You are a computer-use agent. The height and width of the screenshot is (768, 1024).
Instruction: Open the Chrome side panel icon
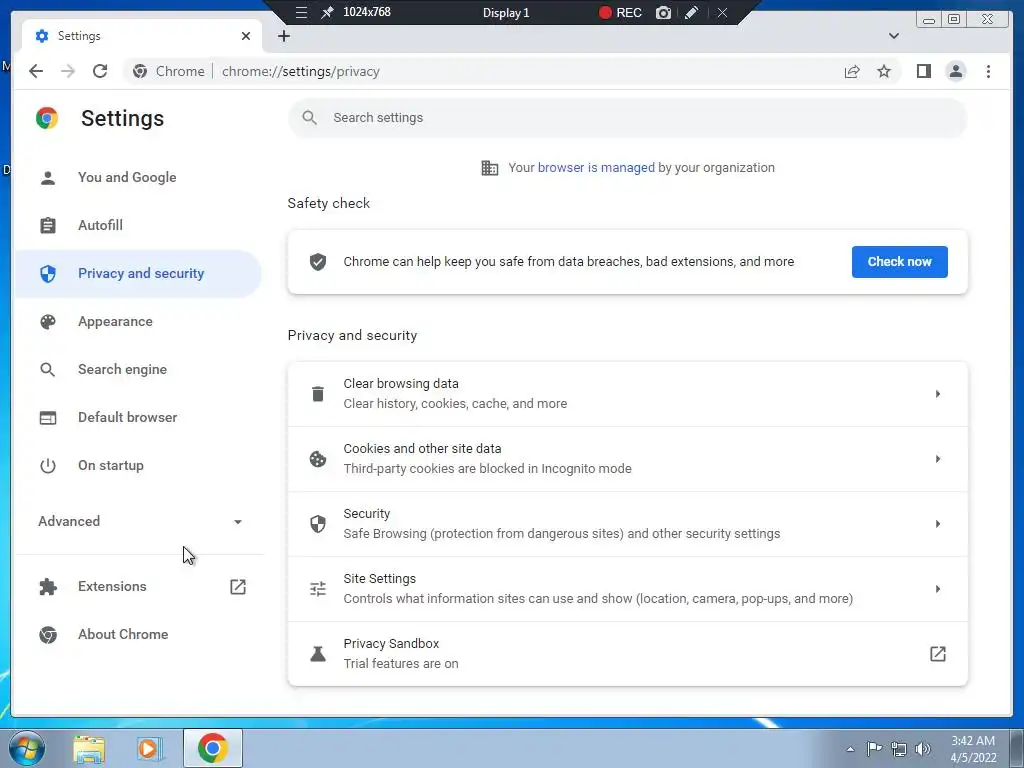(923, 71)
